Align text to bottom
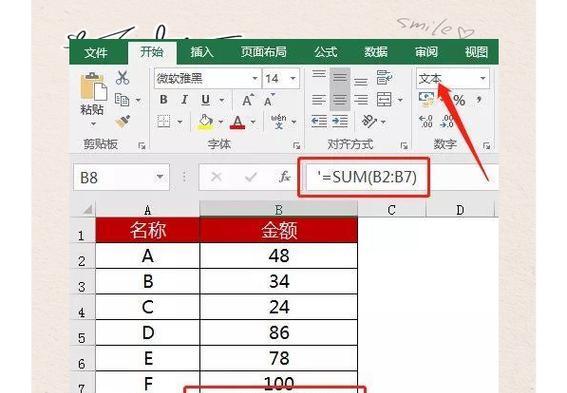 click(x=361, y=81)
